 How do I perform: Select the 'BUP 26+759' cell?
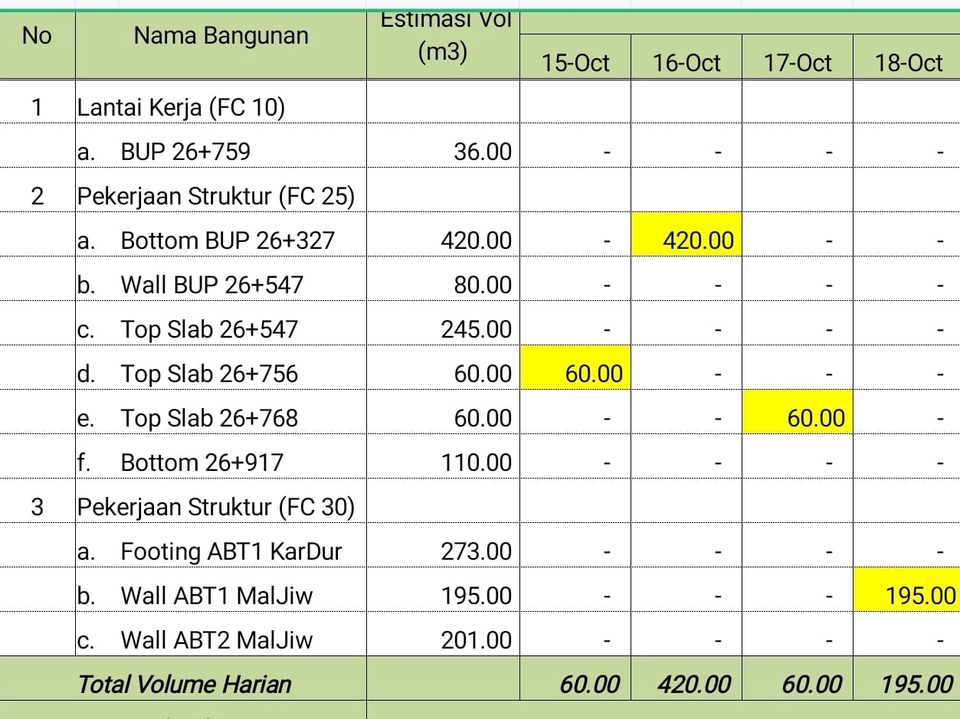pyautogui.click(x=221, y=146)
